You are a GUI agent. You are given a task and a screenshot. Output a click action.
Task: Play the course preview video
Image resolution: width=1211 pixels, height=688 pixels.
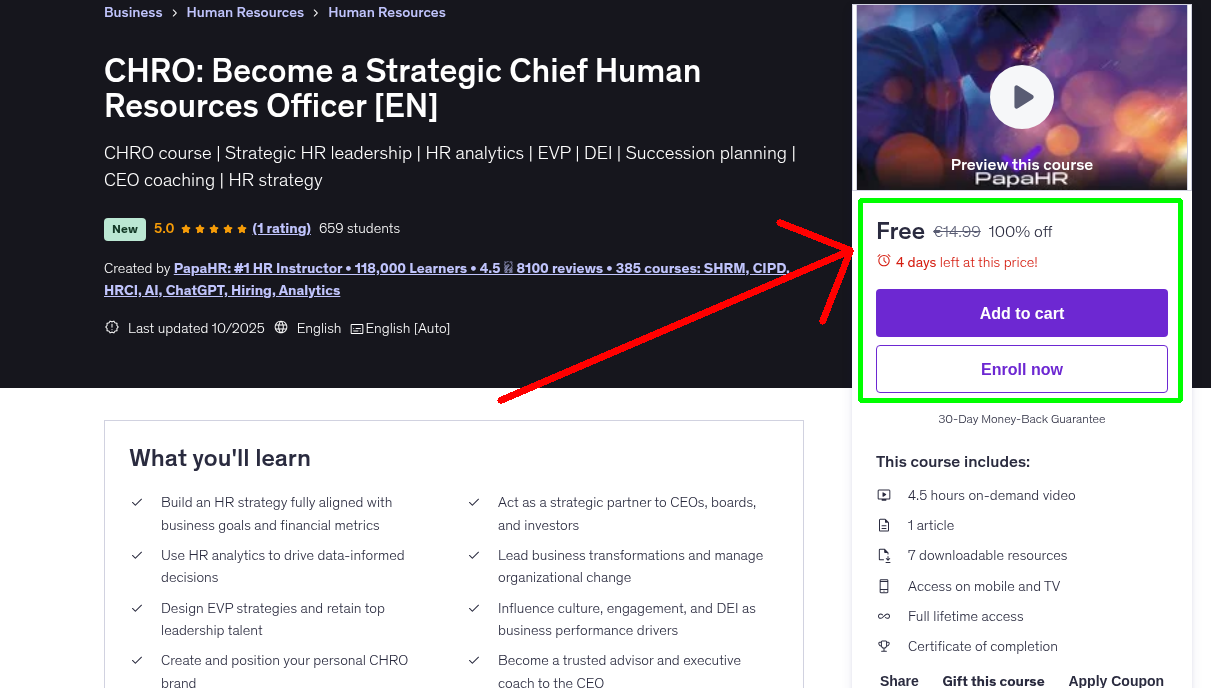[1021, 96]
